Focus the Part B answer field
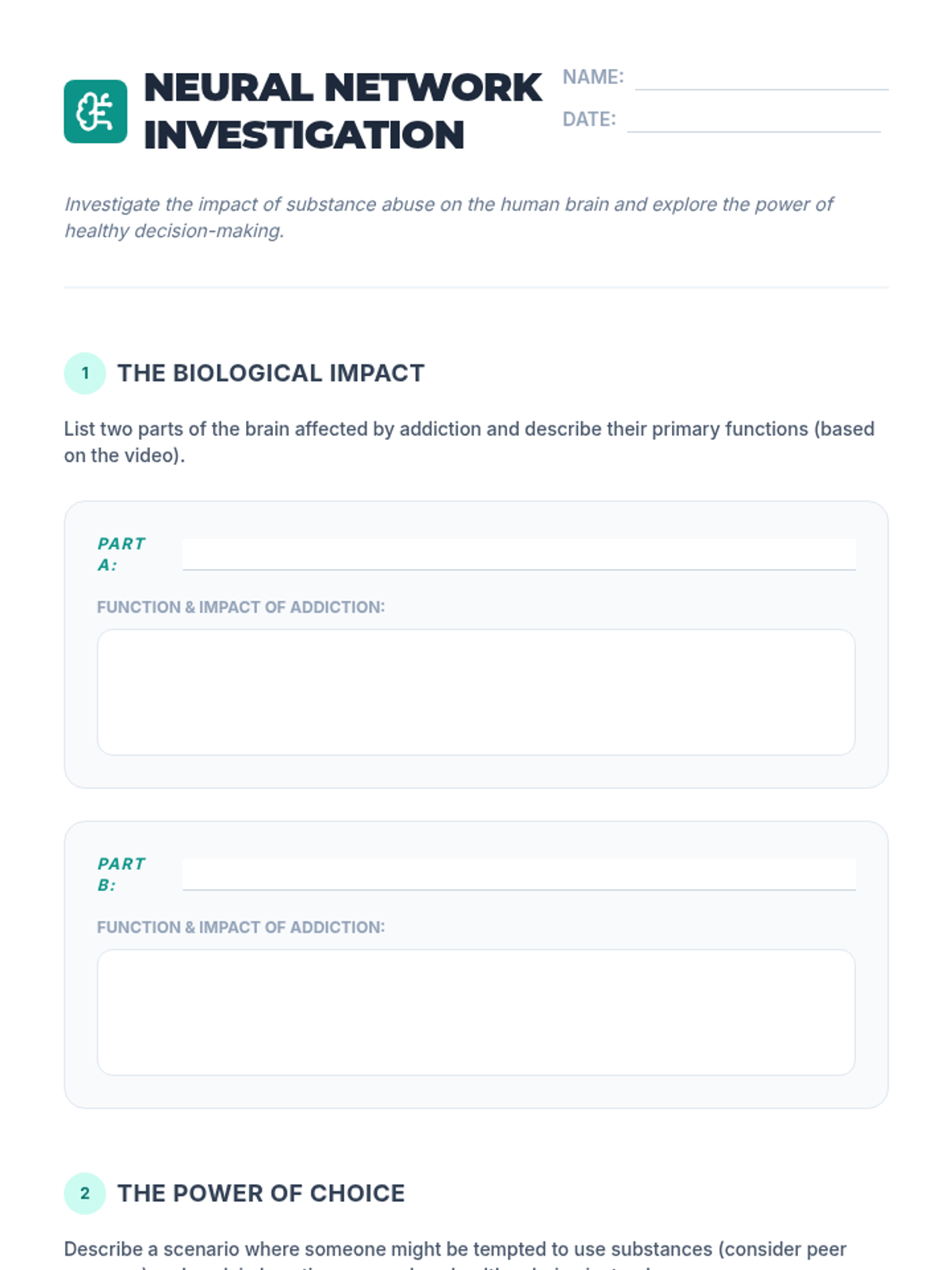The height and width of the screenshot is (1270, 952). [518, 874]
